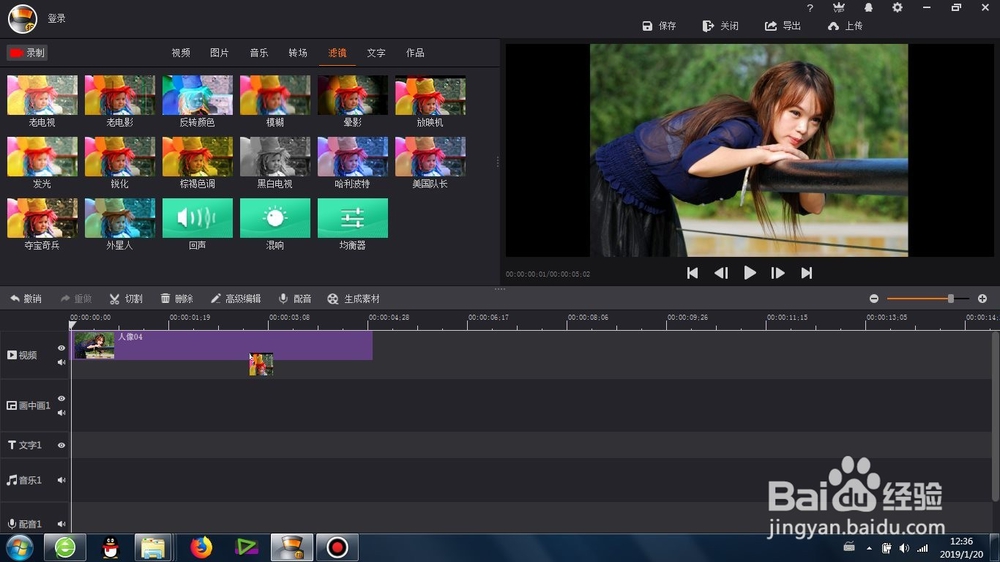
Task: Toggle visibility eye of 文字1 track
Action: 61,445
